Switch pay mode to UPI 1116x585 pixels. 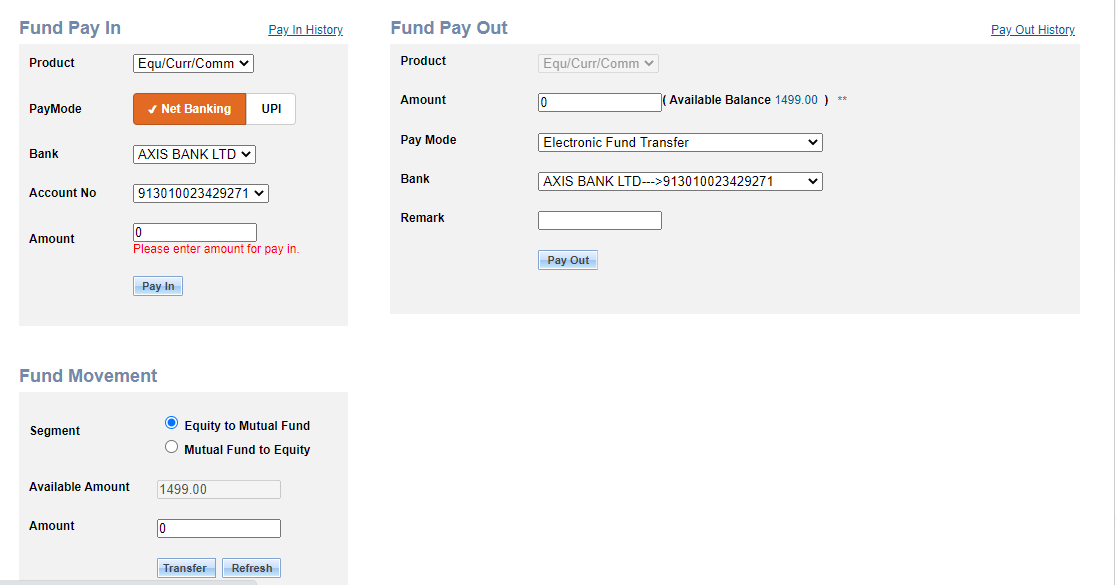coord(271,109)
